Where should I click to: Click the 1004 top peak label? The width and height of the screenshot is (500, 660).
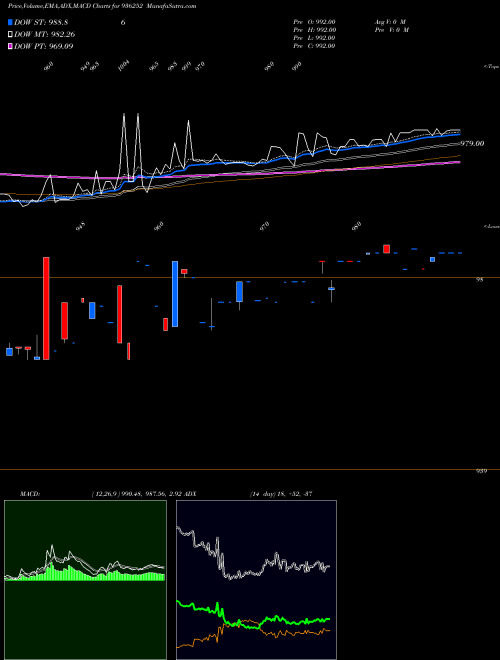point(124,66)
